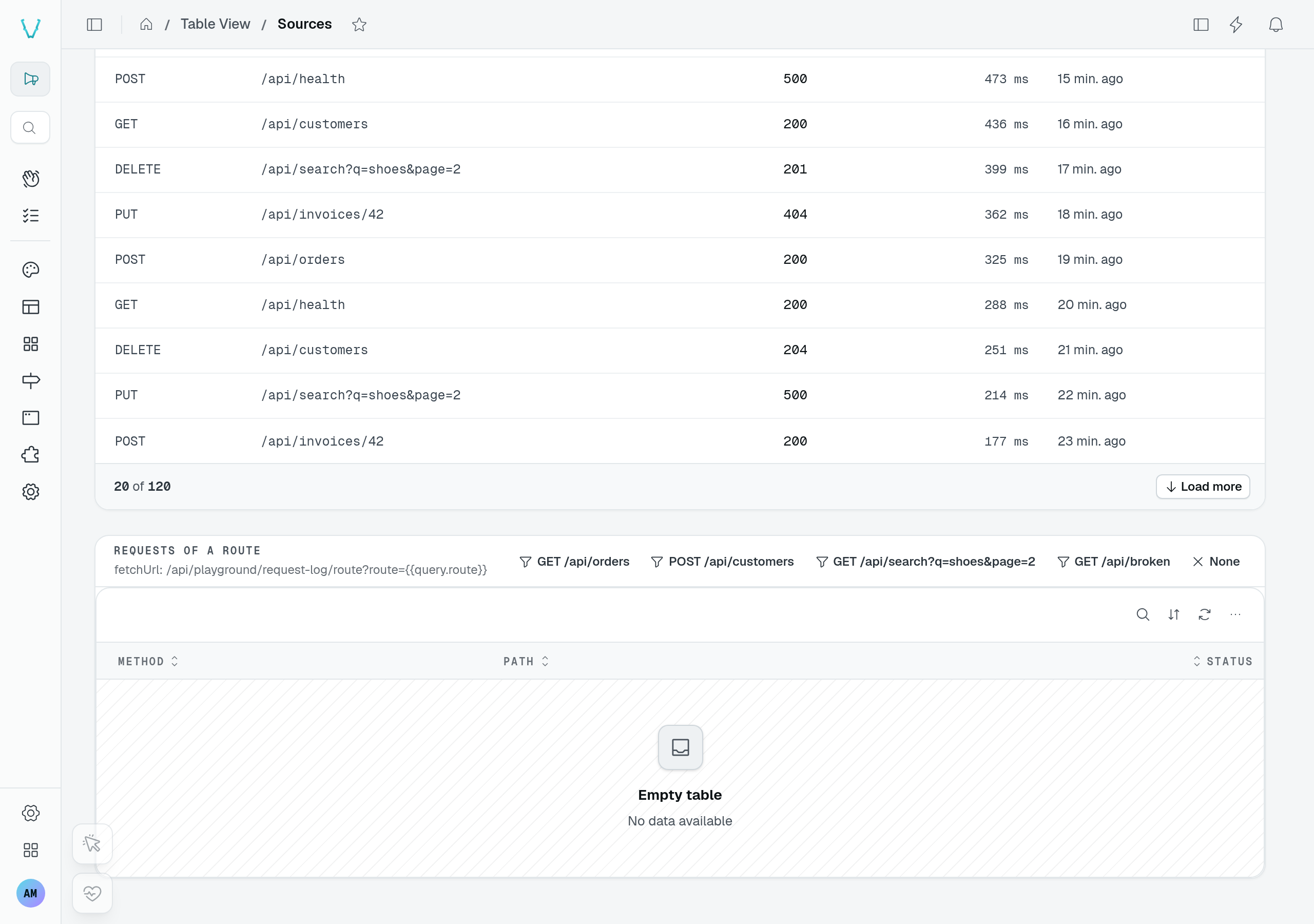
Task: Sort by the PATH column header
Action: click(x=526, y=661)
